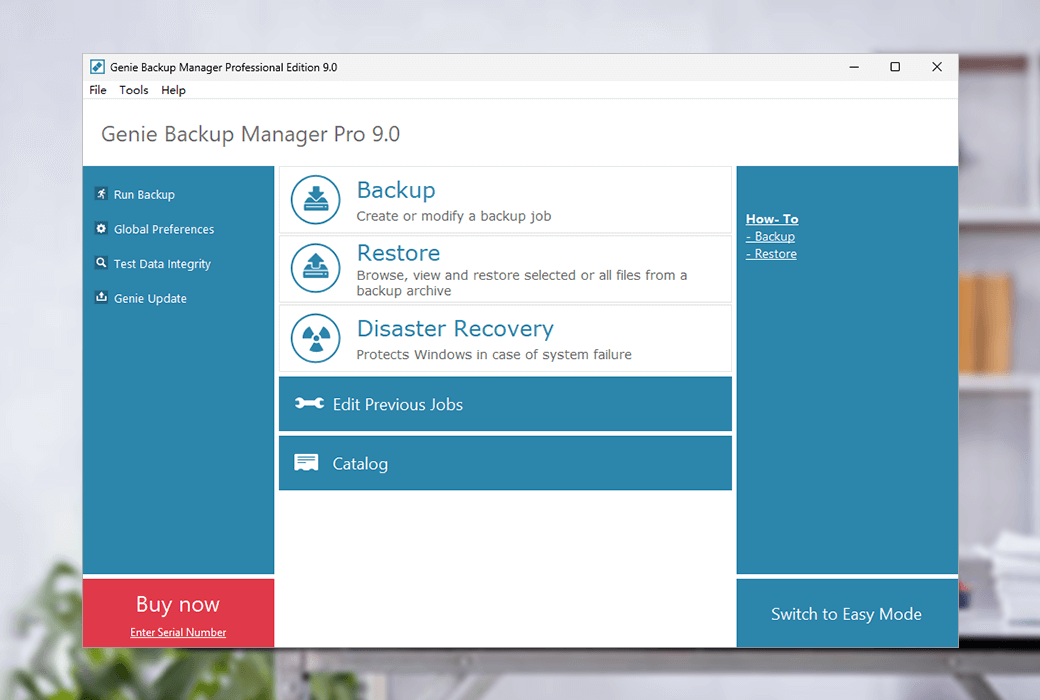Follow the Enter Serial Number link
1040x700 pixels.
tap(178, 632)
